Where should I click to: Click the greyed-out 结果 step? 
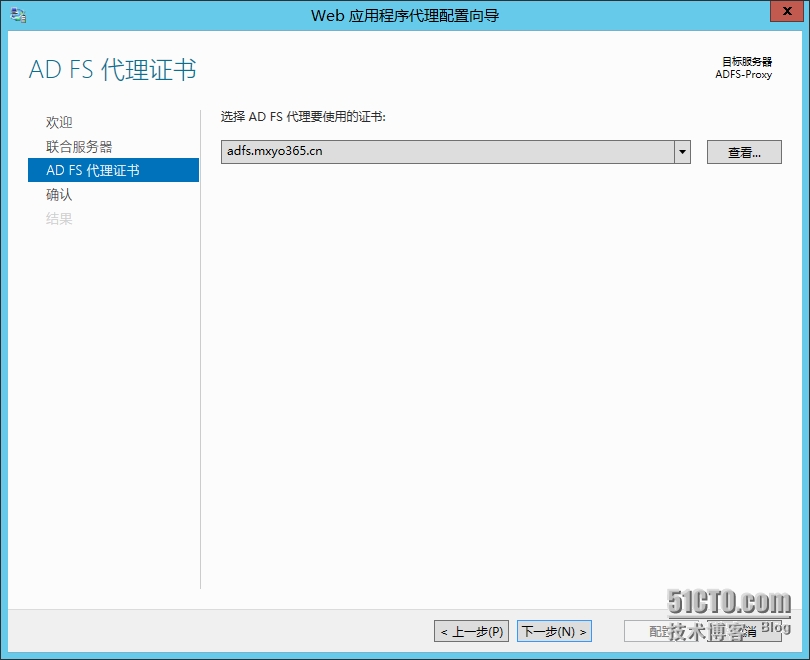59,218
